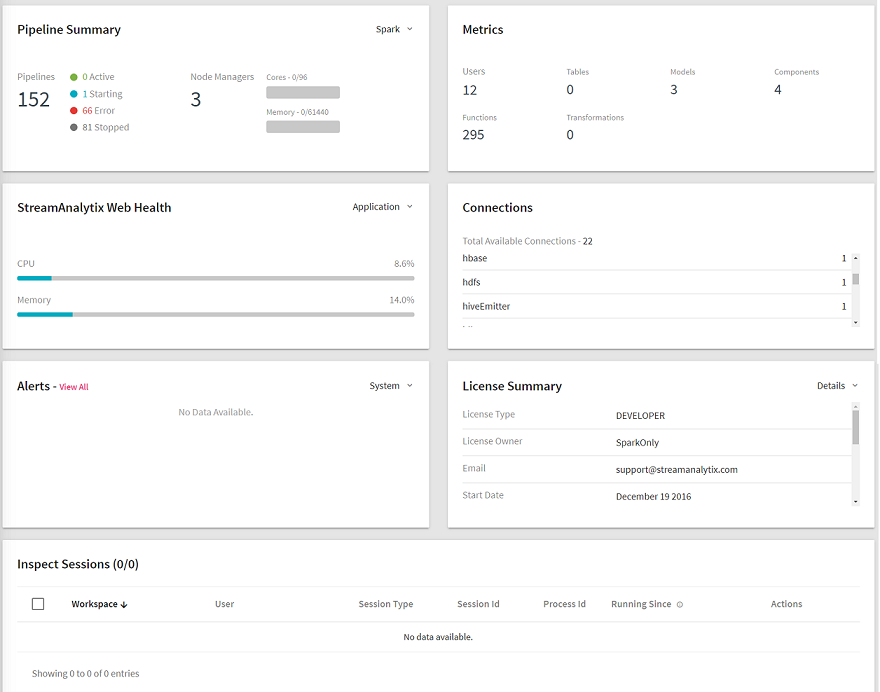
Task: Click the Connections list scrollbar thumb
Action: [x=855, y=279]
